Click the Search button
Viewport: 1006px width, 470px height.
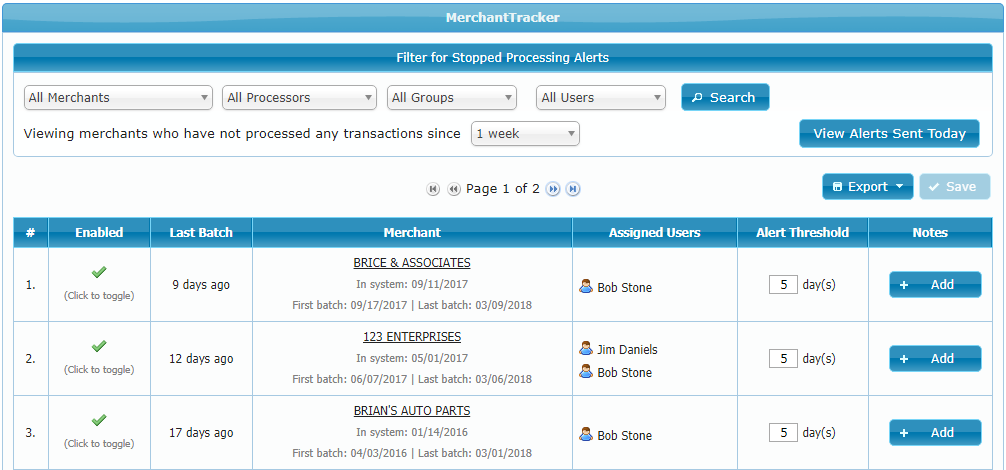tap(725, 97)
